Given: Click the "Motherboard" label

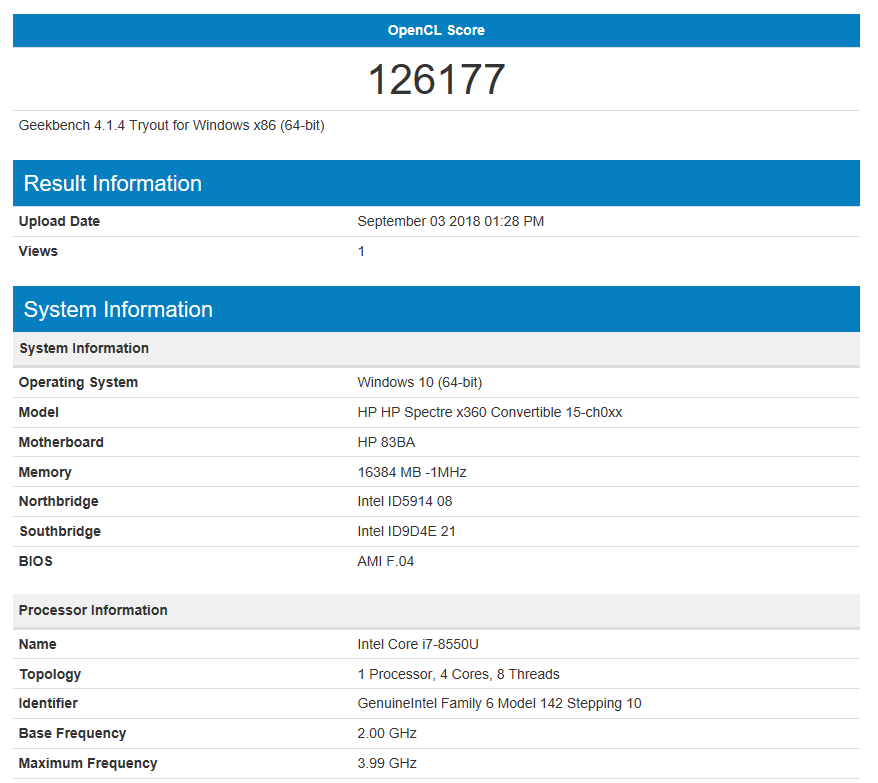Looking at the screenshot, I should [x=61, y=442].
